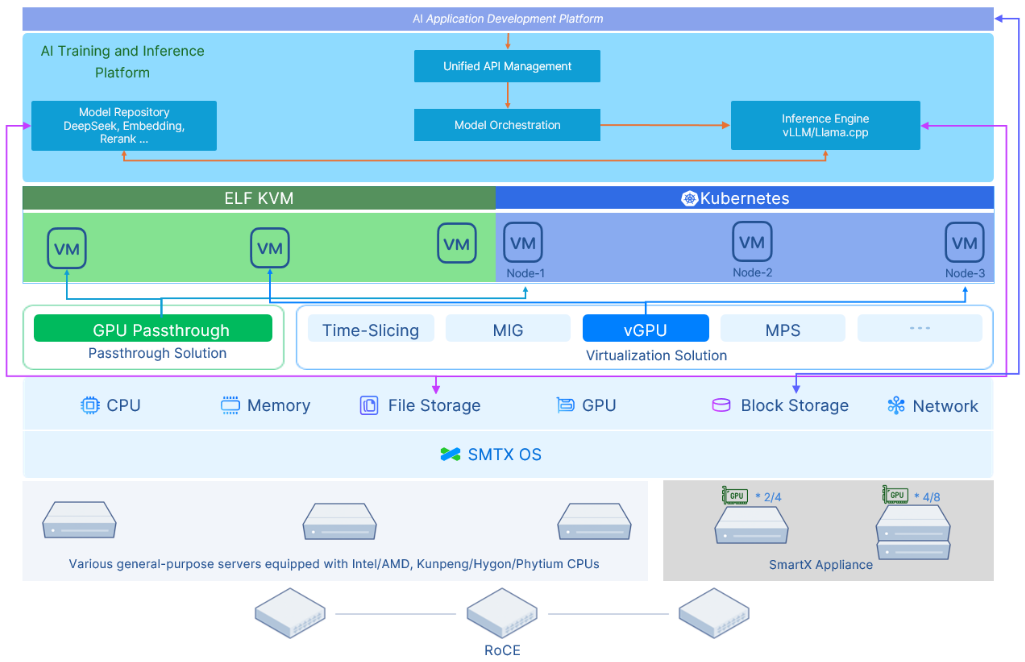
Task: Select the Block Storage disk icon
Action: pyautogui.click(x=721, y=405)
